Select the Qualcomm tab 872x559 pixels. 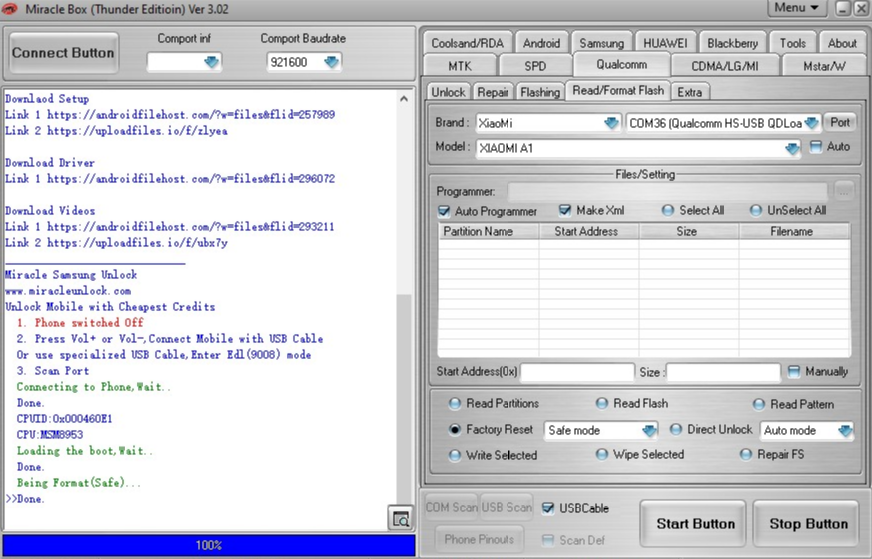coord(622,64)
